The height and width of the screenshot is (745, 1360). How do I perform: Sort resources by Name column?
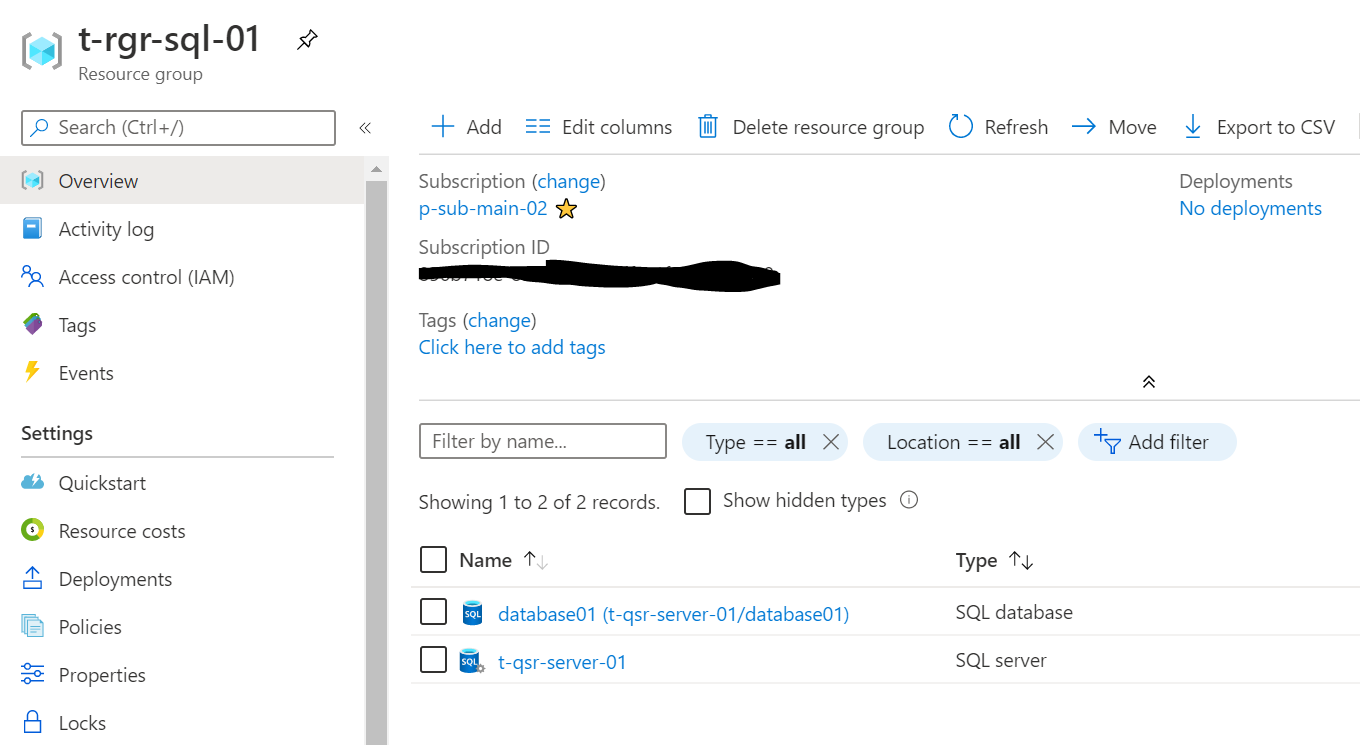click(x=504, y=560)
